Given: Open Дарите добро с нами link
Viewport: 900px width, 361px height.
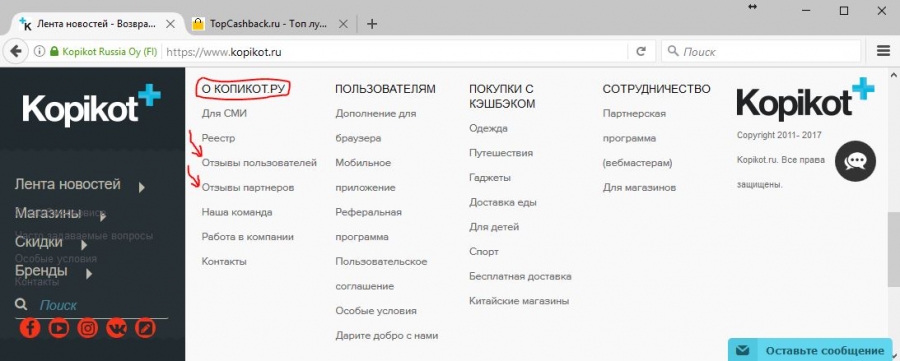Looking at the screenshot, I should (x=387, y=336).
